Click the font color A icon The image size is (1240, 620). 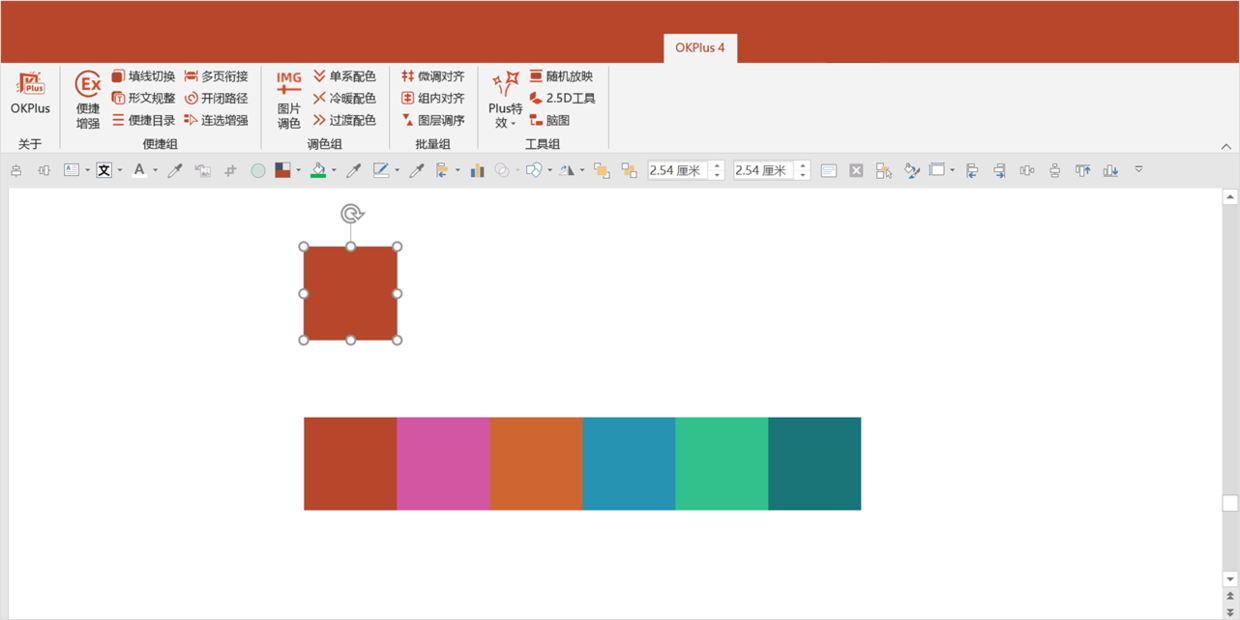tap(139, 170)
